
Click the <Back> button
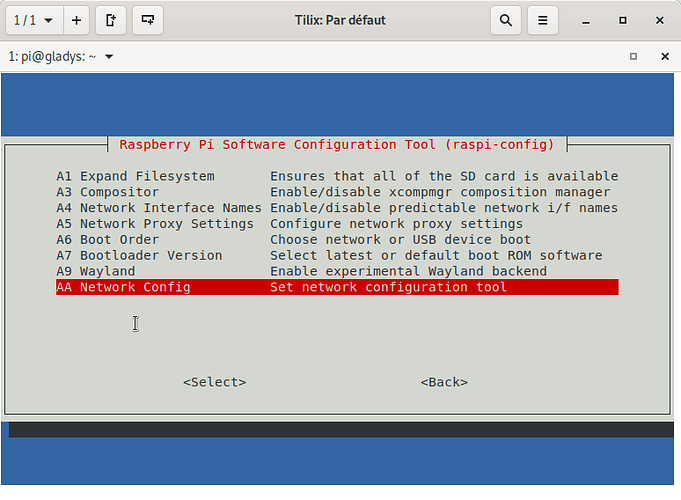pos(444,382)
